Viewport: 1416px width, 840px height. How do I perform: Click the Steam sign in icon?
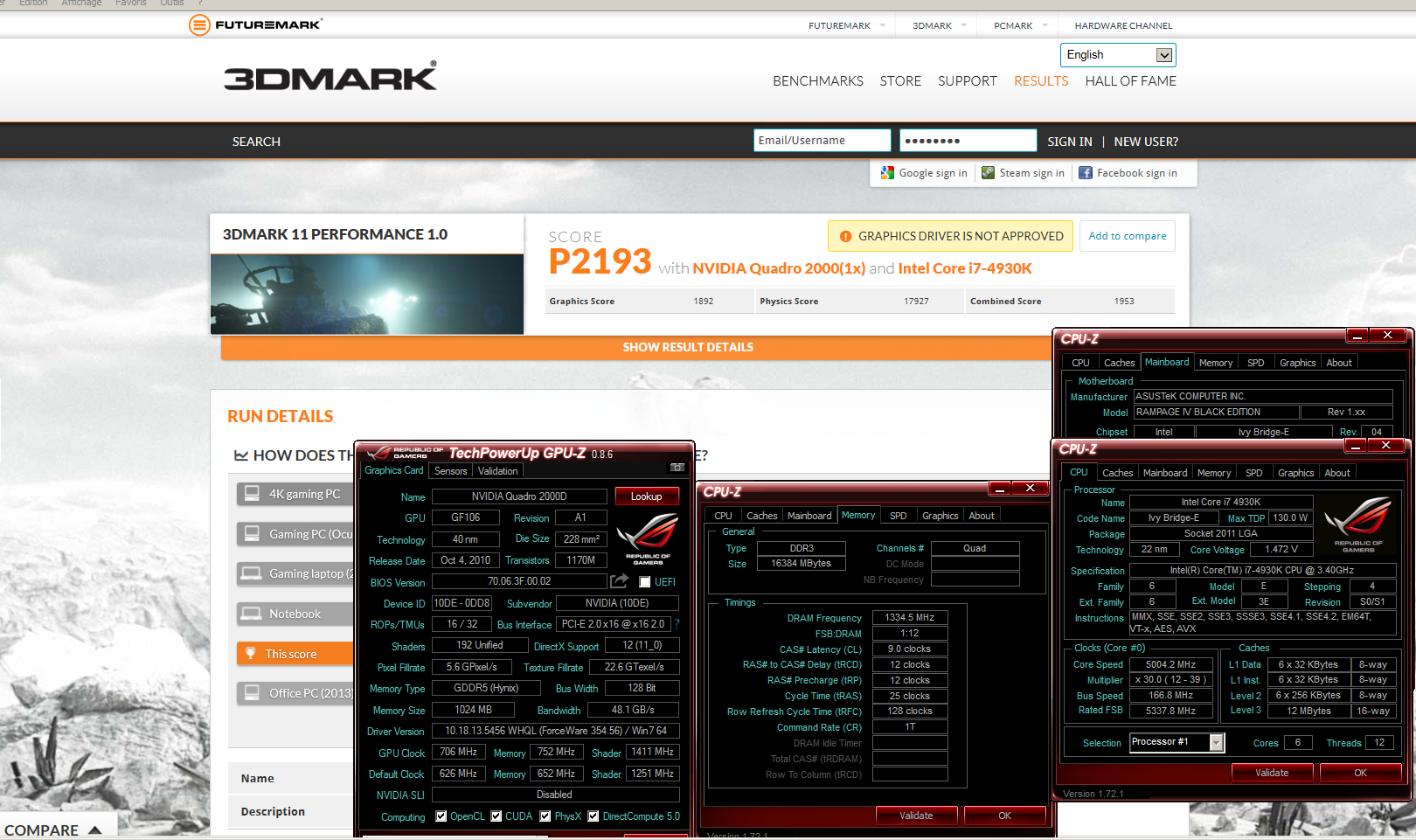[988, 173]
